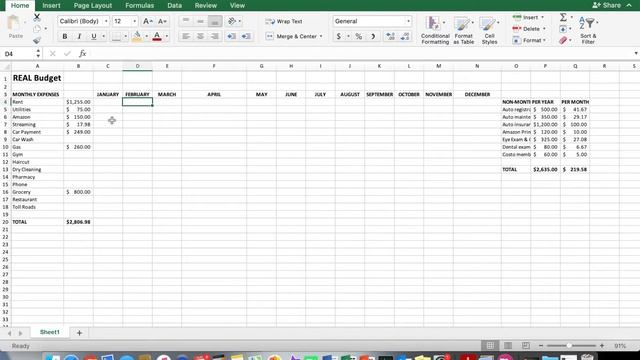
Task: Click the Share button
Action: (607, 5)
